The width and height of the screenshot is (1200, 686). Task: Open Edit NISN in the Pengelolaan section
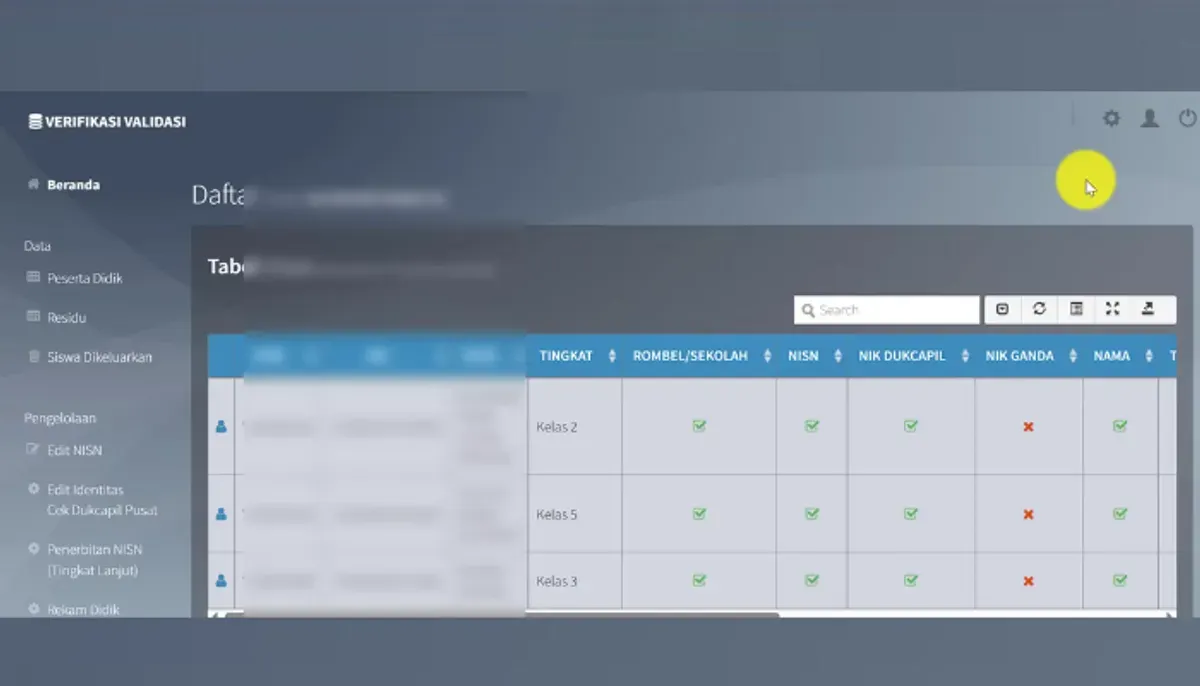pos(65,450)
